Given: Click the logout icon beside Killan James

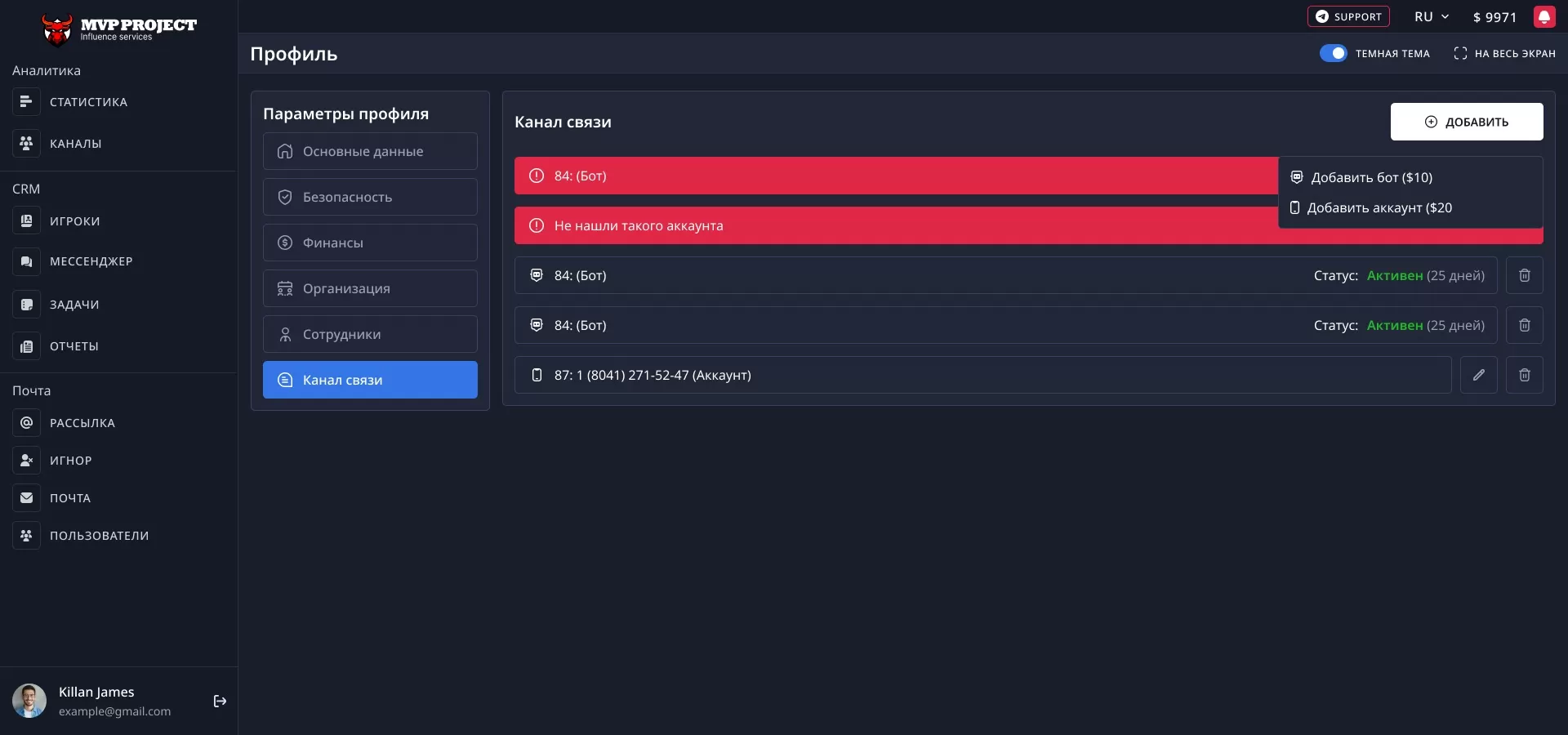Looking at the screenshot, I should click(x=220, y=701).
